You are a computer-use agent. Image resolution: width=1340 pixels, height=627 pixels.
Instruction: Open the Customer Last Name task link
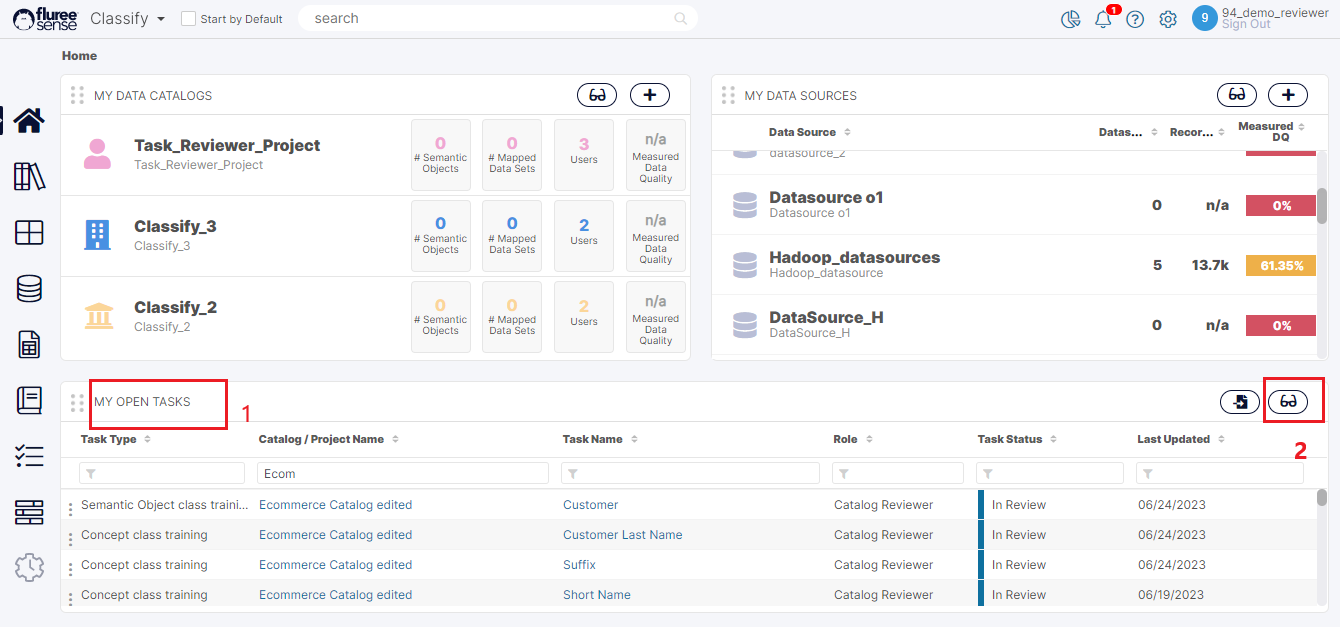click(x=622, y=535)
